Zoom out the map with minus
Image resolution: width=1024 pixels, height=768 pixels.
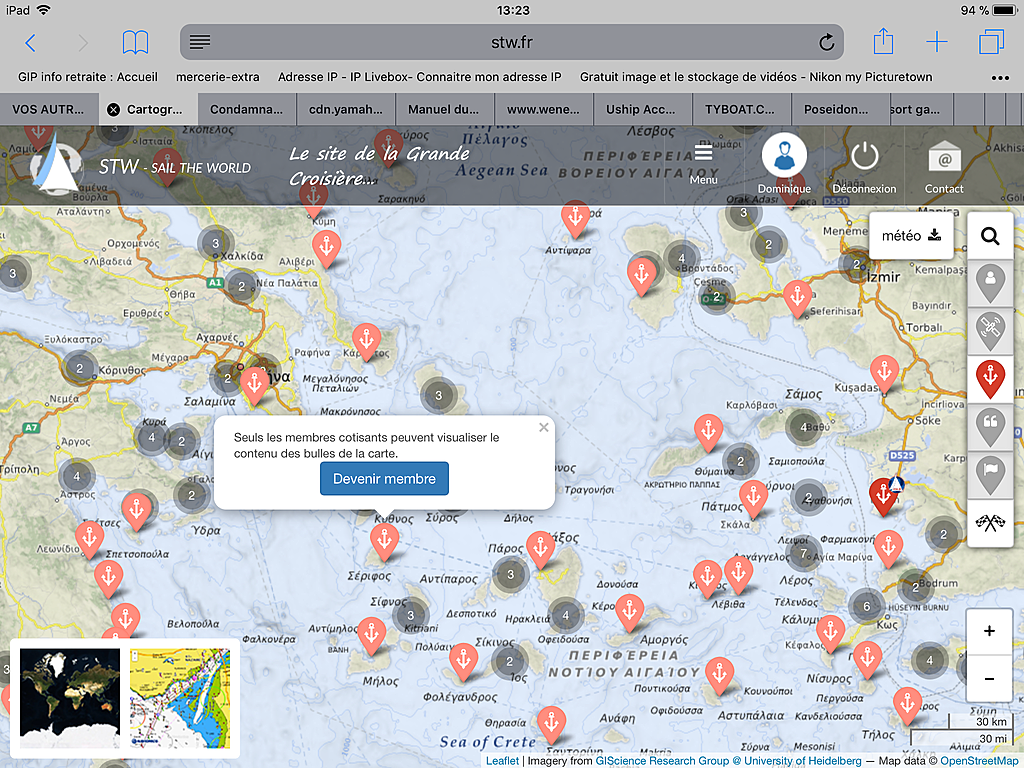coord(989,679)
